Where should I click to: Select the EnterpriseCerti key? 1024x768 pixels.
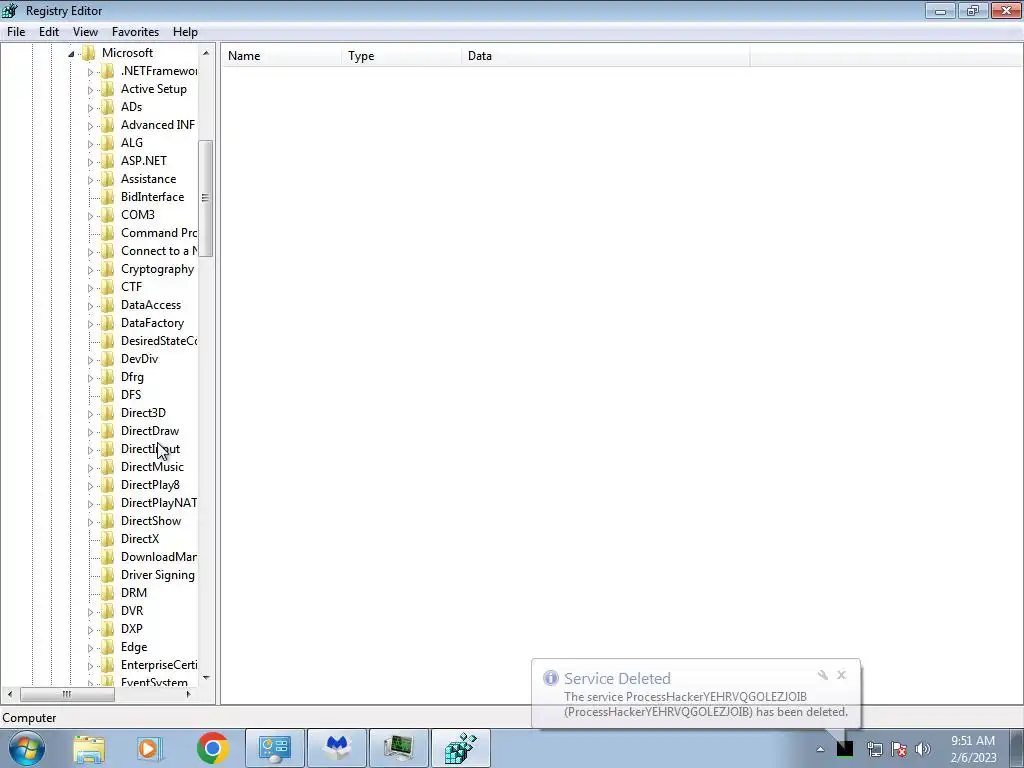pos(159,665)
